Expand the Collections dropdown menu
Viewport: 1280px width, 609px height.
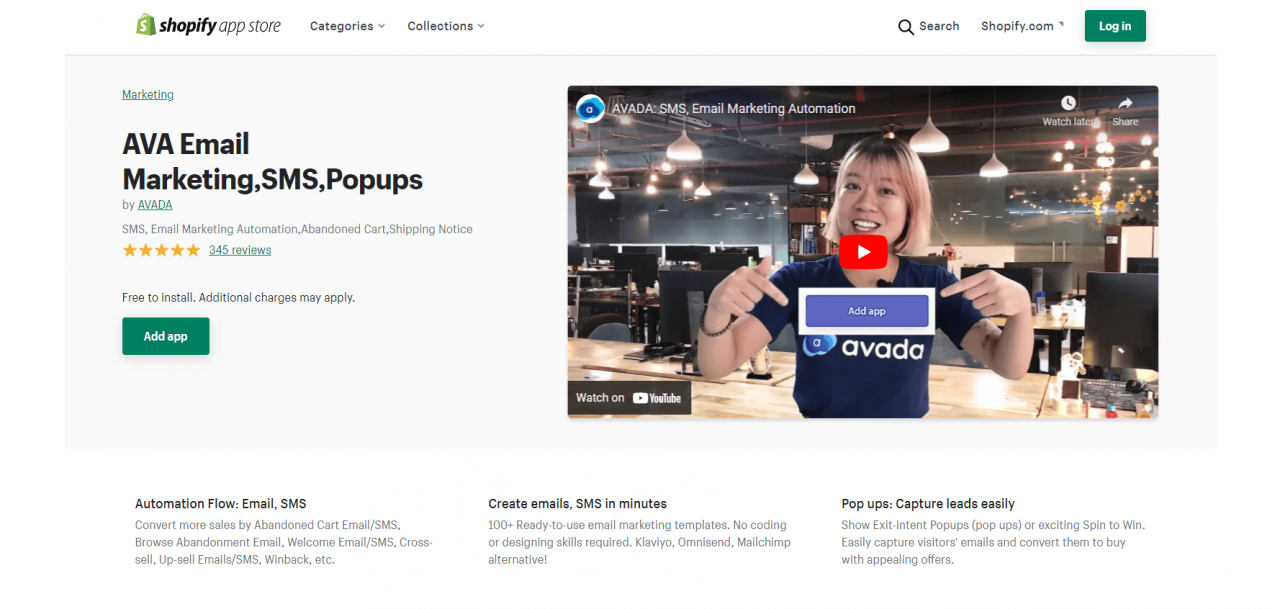pyautogui.click(x=445, y=26)
